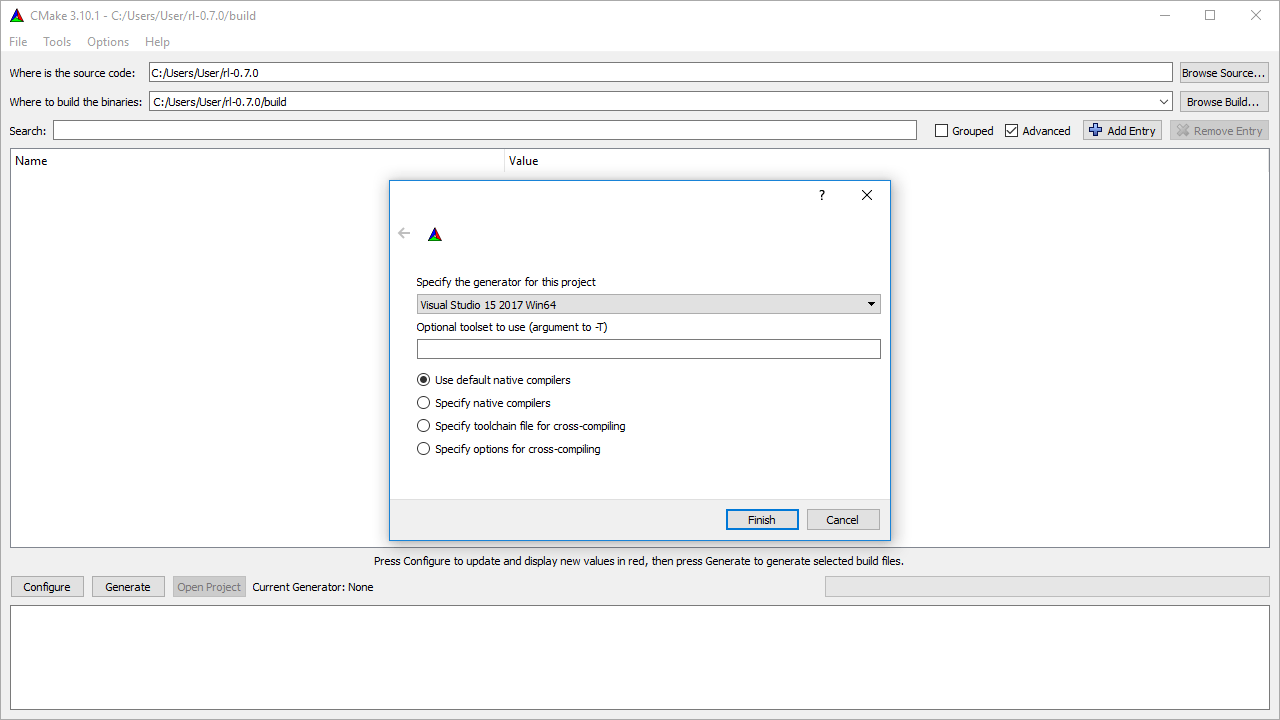Open the generator dropdown showing Visual Studio 15
This screenshot has height=720, width=1280.
click(x=871, y=303)
